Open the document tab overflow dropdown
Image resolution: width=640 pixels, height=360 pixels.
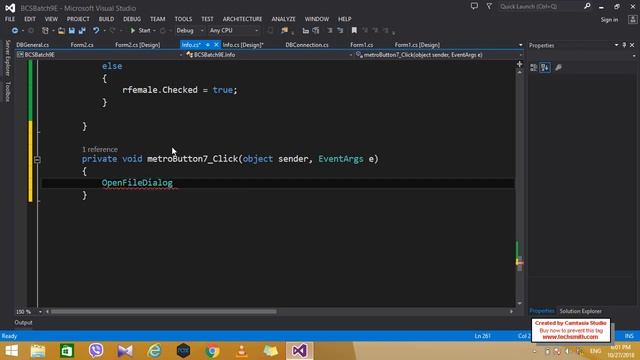click(520, 45)
